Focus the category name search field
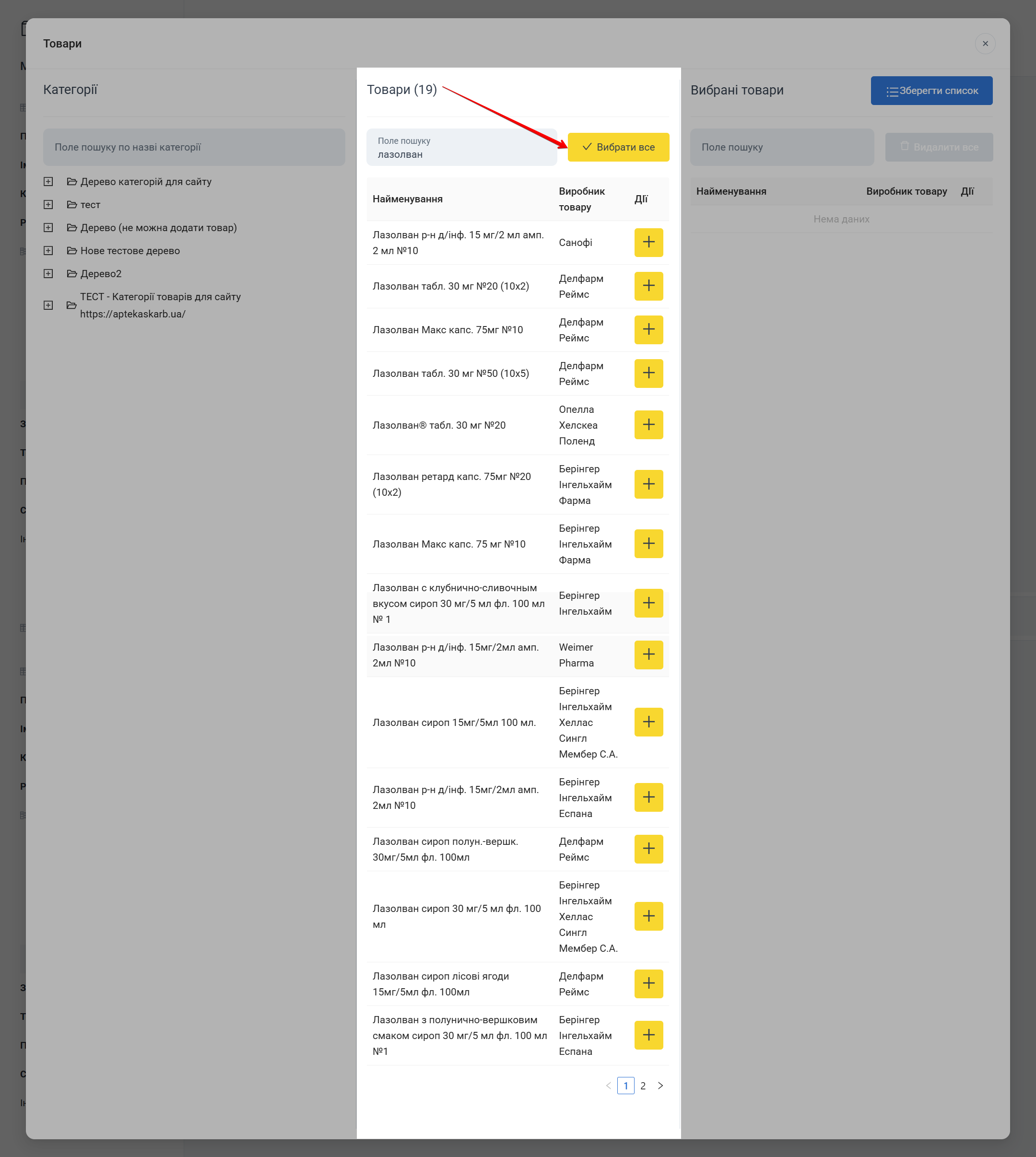Image resolution: width=1036 pixels, height=1157 pixels. click(194, 147)
